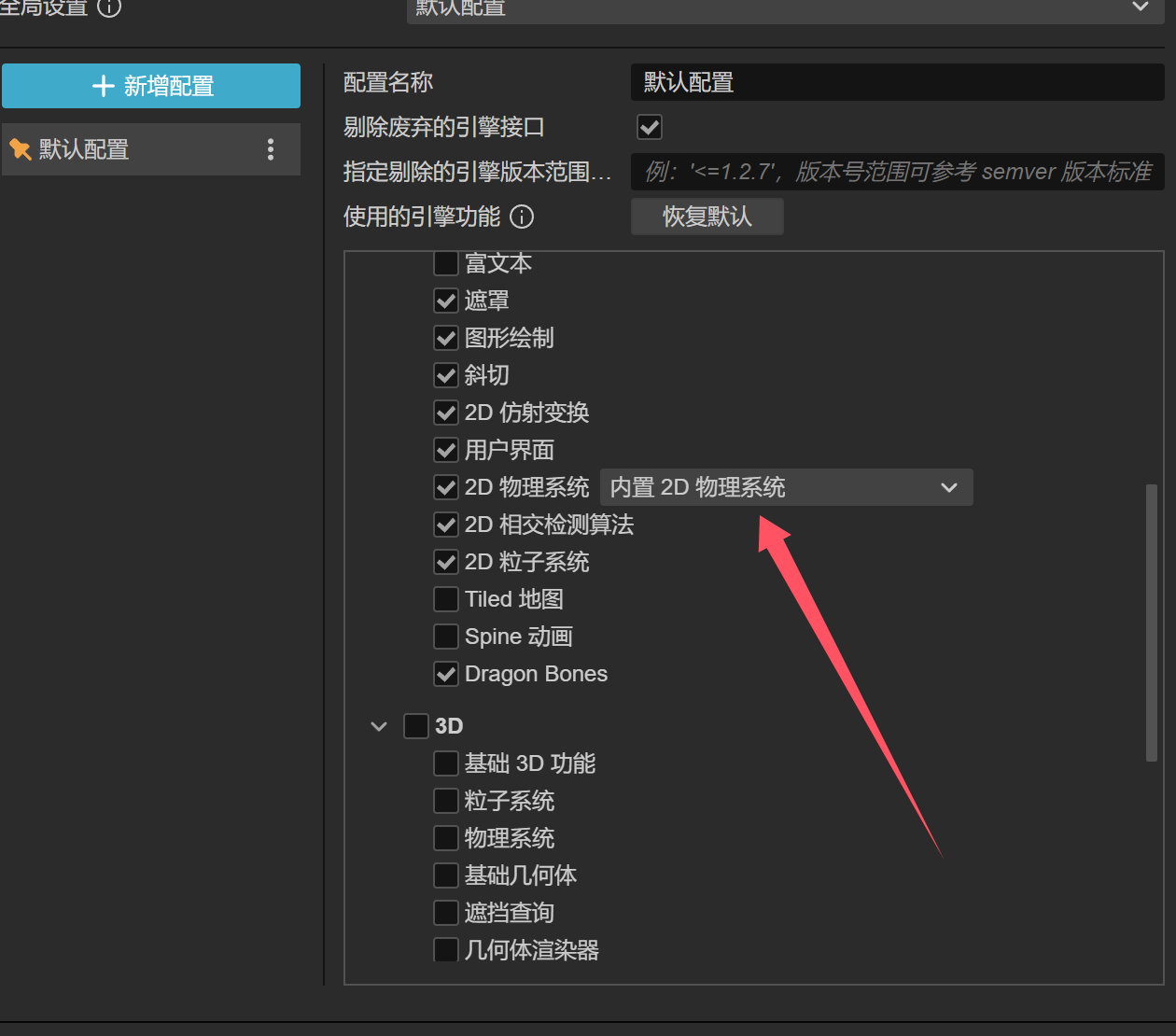Enable the 3D 物理系统 checkbox
1176x1036 pixels.
(x=446, y=838)
